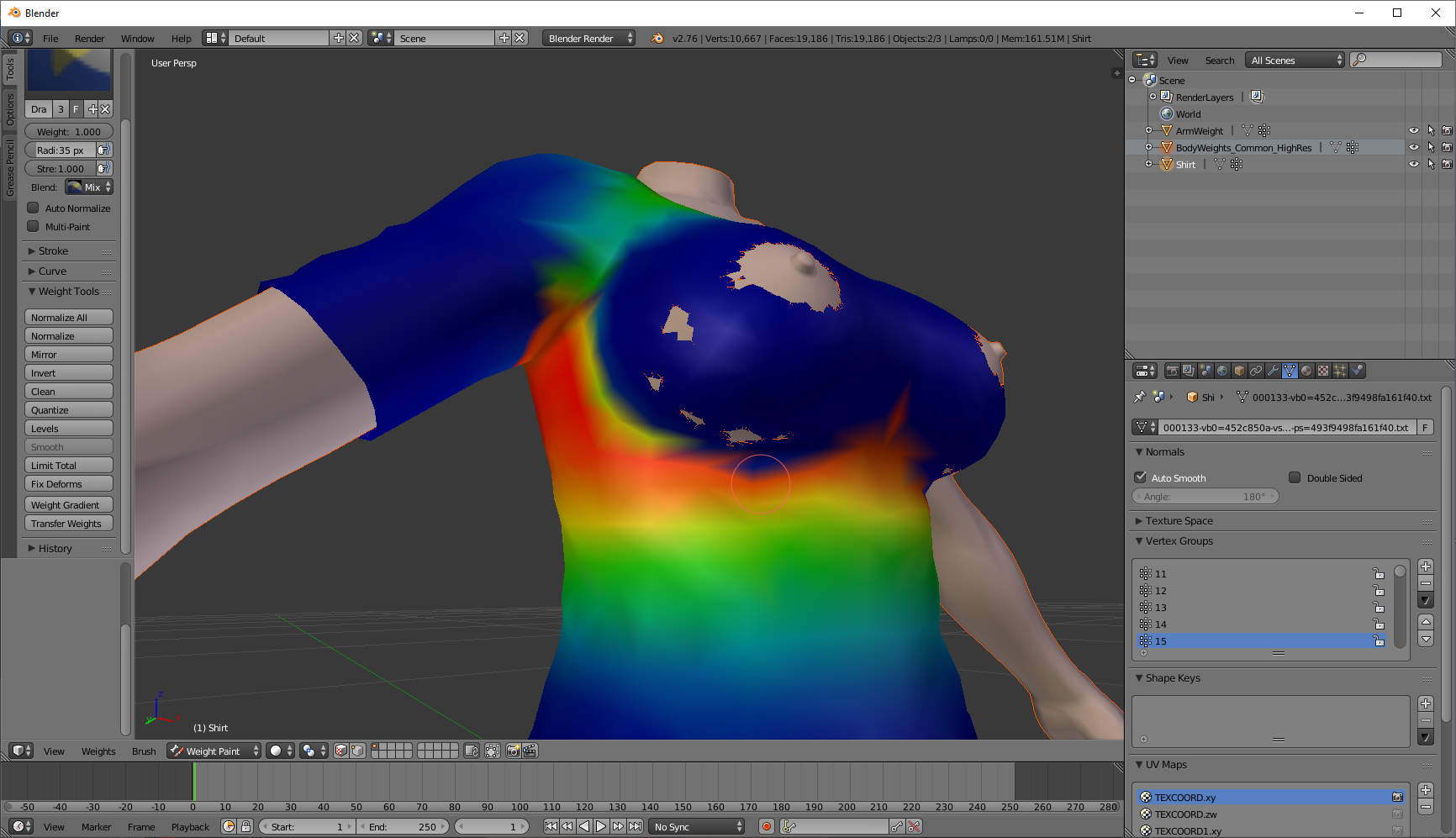Click the delete keyframes icon
This screenshot has height=838, width=1456.
pyautogui.click(x=914, y=826)
